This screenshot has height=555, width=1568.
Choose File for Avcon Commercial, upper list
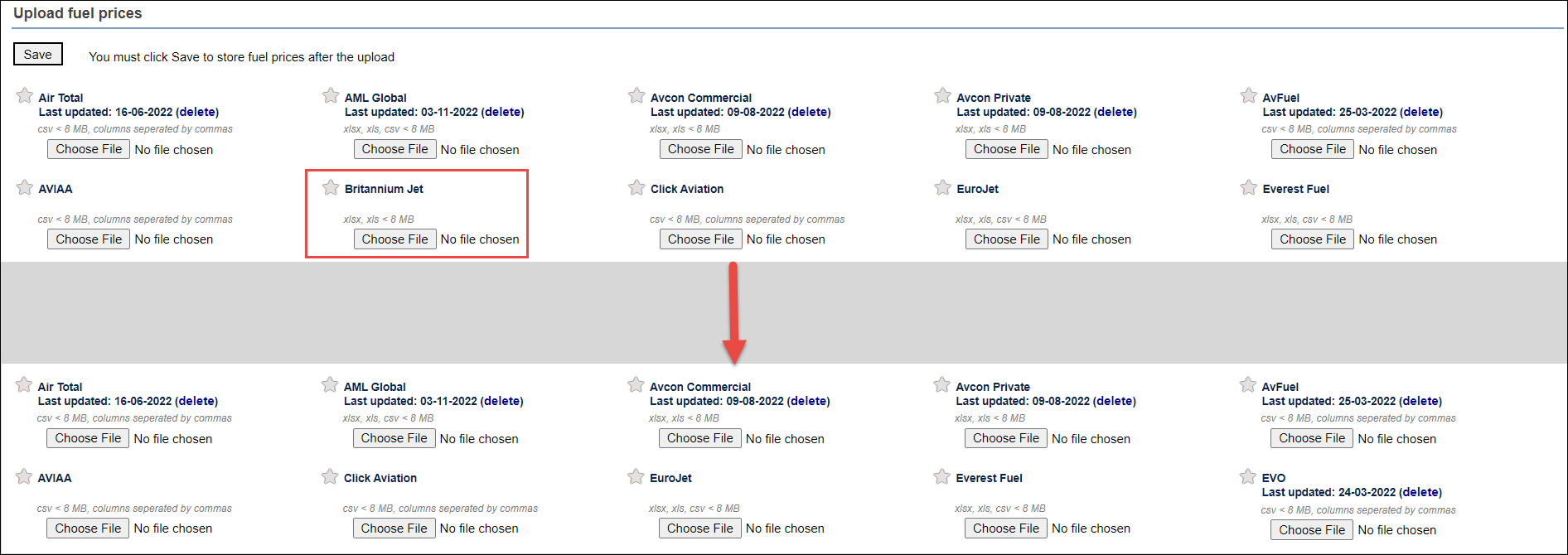coord(701,149)
